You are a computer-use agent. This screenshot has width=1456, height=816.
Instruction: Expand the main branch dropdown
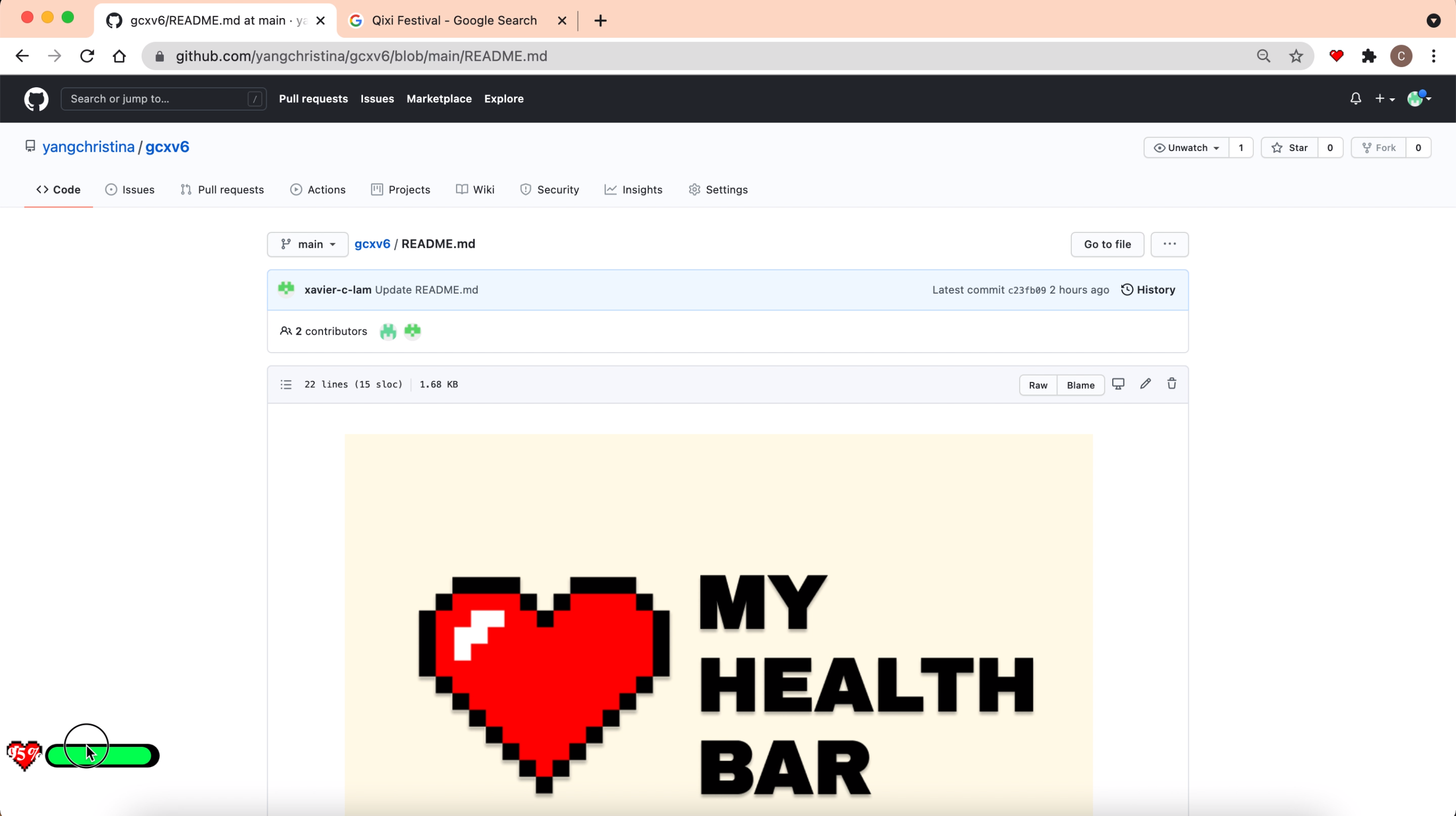pyautogui.click(x=308, y=244)
